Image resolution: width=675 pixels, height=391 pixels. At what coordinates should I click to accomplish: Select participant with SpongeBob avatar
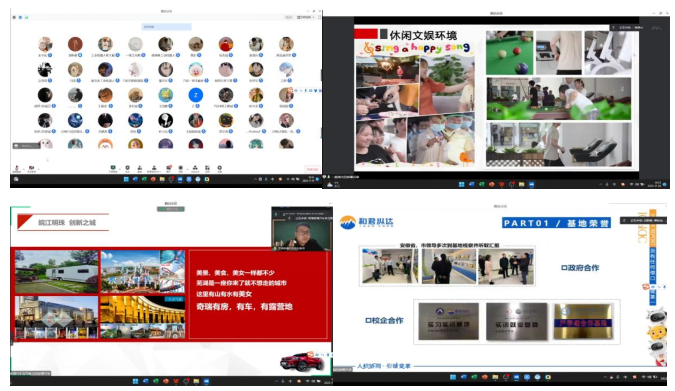[x=165, y=95]
